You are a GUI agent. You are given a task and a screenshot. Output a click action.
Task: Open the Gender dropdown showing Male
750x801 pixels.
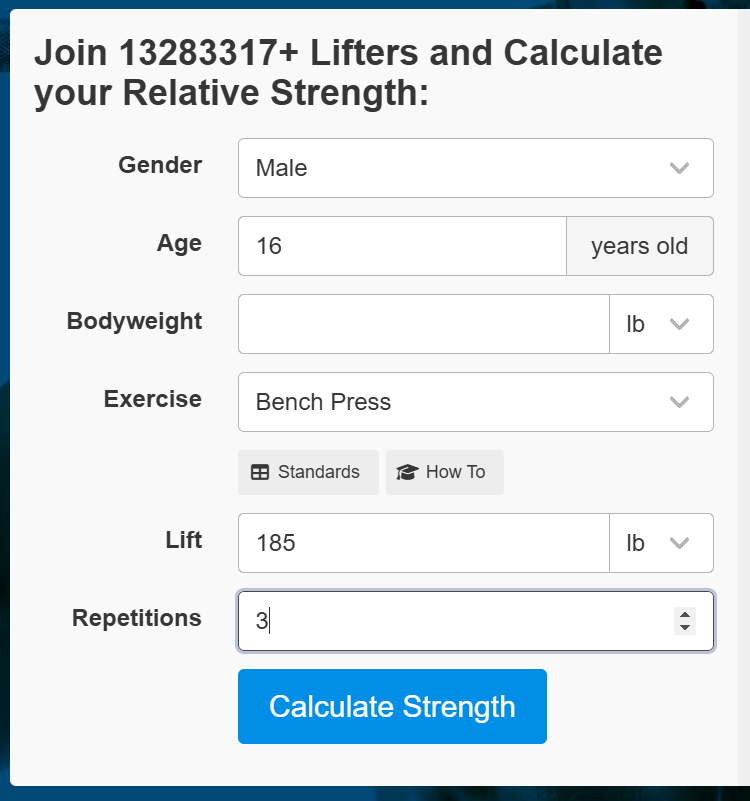(476, 168)
